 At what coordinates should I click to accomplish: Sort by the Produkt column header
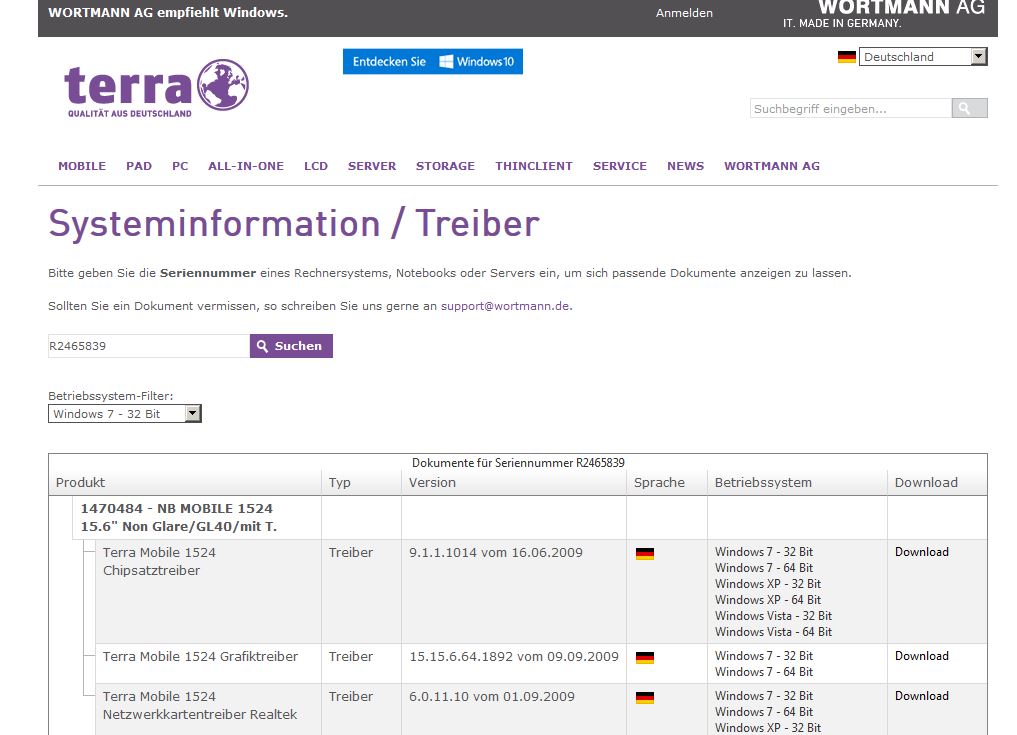(80, 483)
